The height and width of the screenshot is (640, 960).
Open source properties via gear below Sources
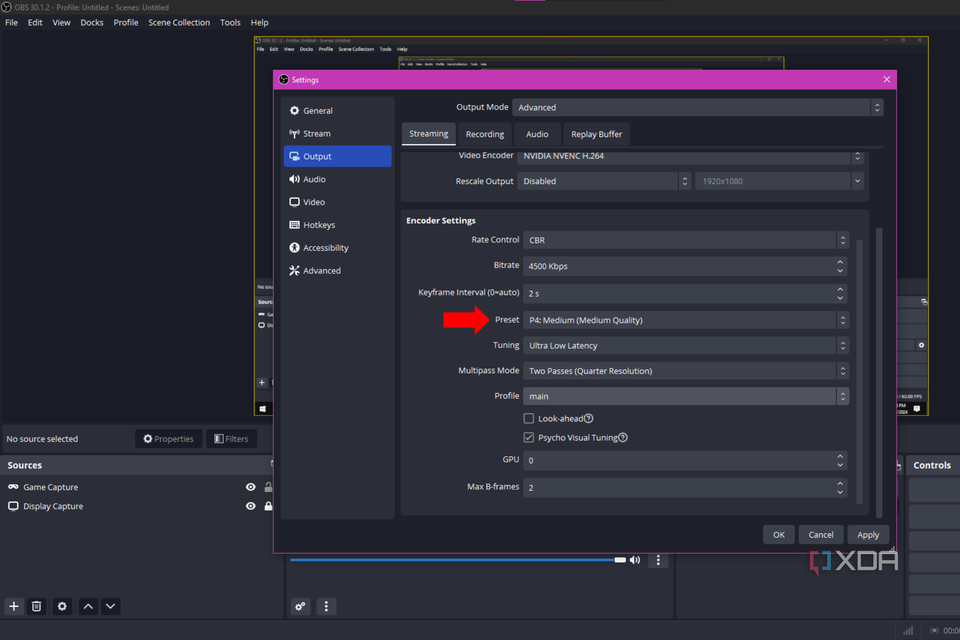[61, 606]
